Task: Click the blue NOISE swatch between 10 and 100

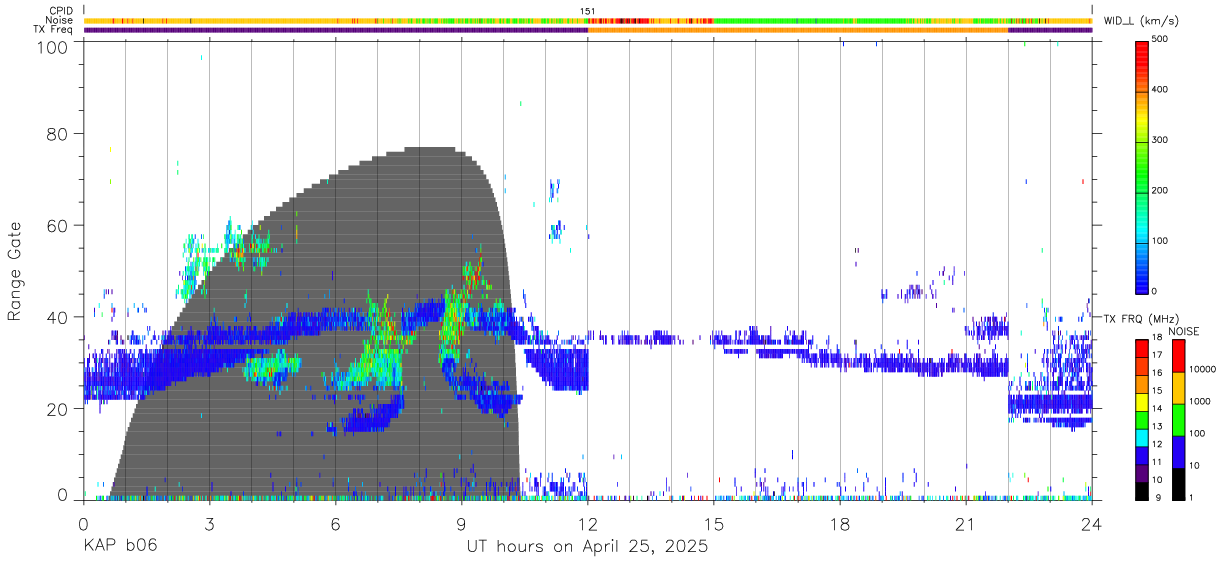Action: coord(1178,450)
